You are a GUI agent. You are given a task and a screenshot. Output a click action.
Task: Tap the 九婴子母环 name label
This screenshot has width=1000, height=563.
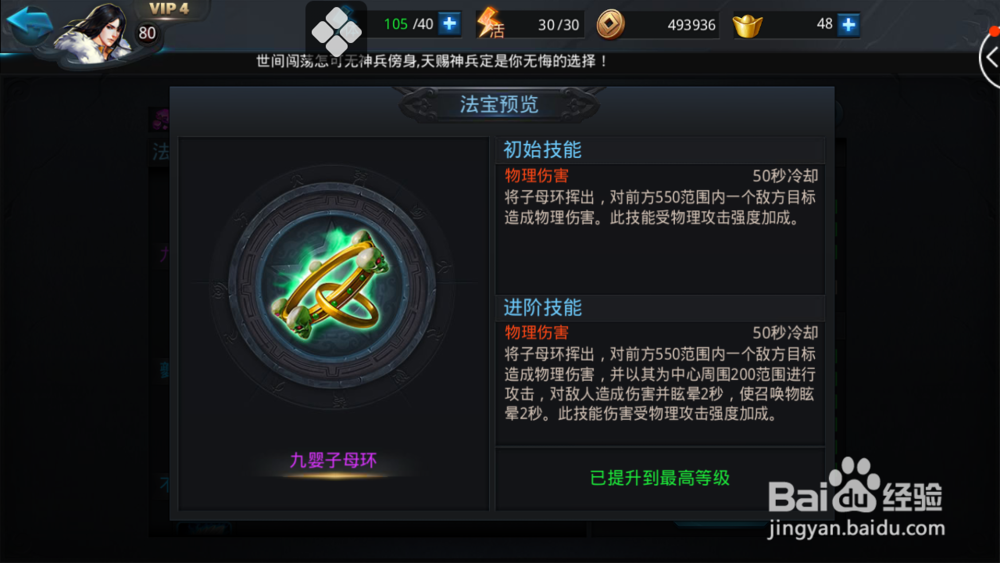click(x=333, y=460)
